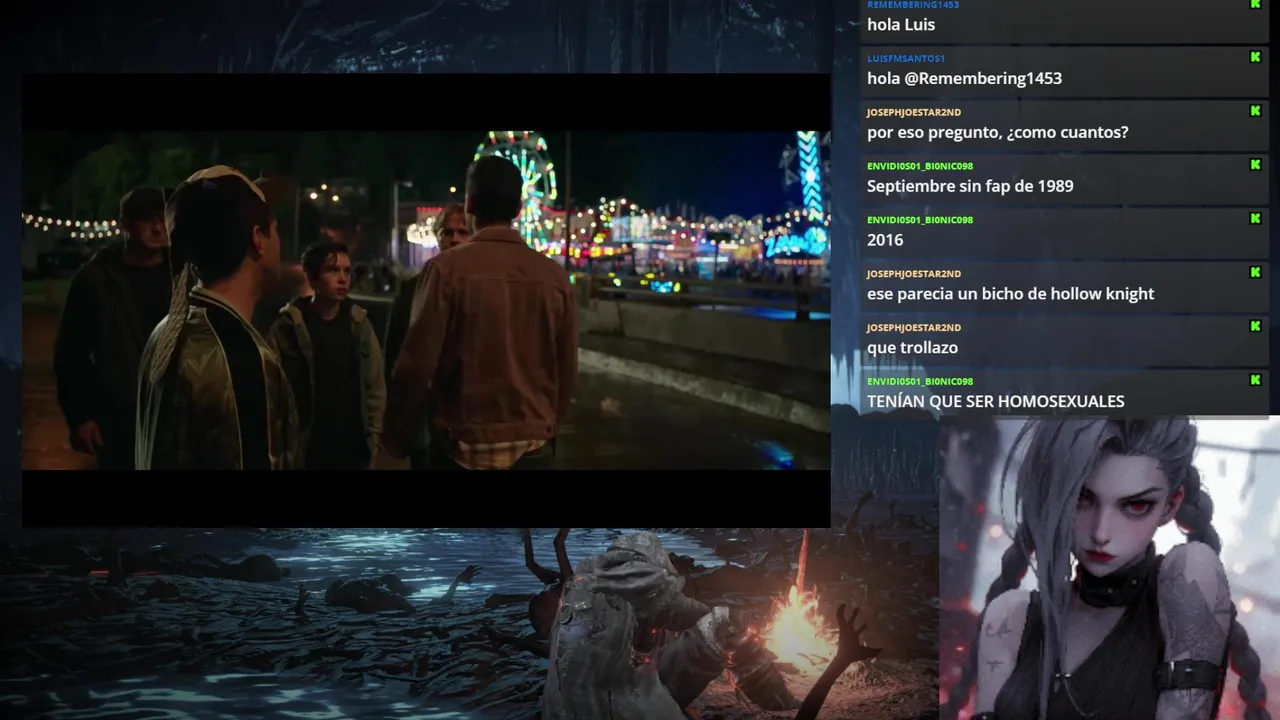This screenshot has height=720, width=1280.
Task: Click username ENVIDI0S01_BI0NIC098 above "2016"
Action: tap(920, 220)
